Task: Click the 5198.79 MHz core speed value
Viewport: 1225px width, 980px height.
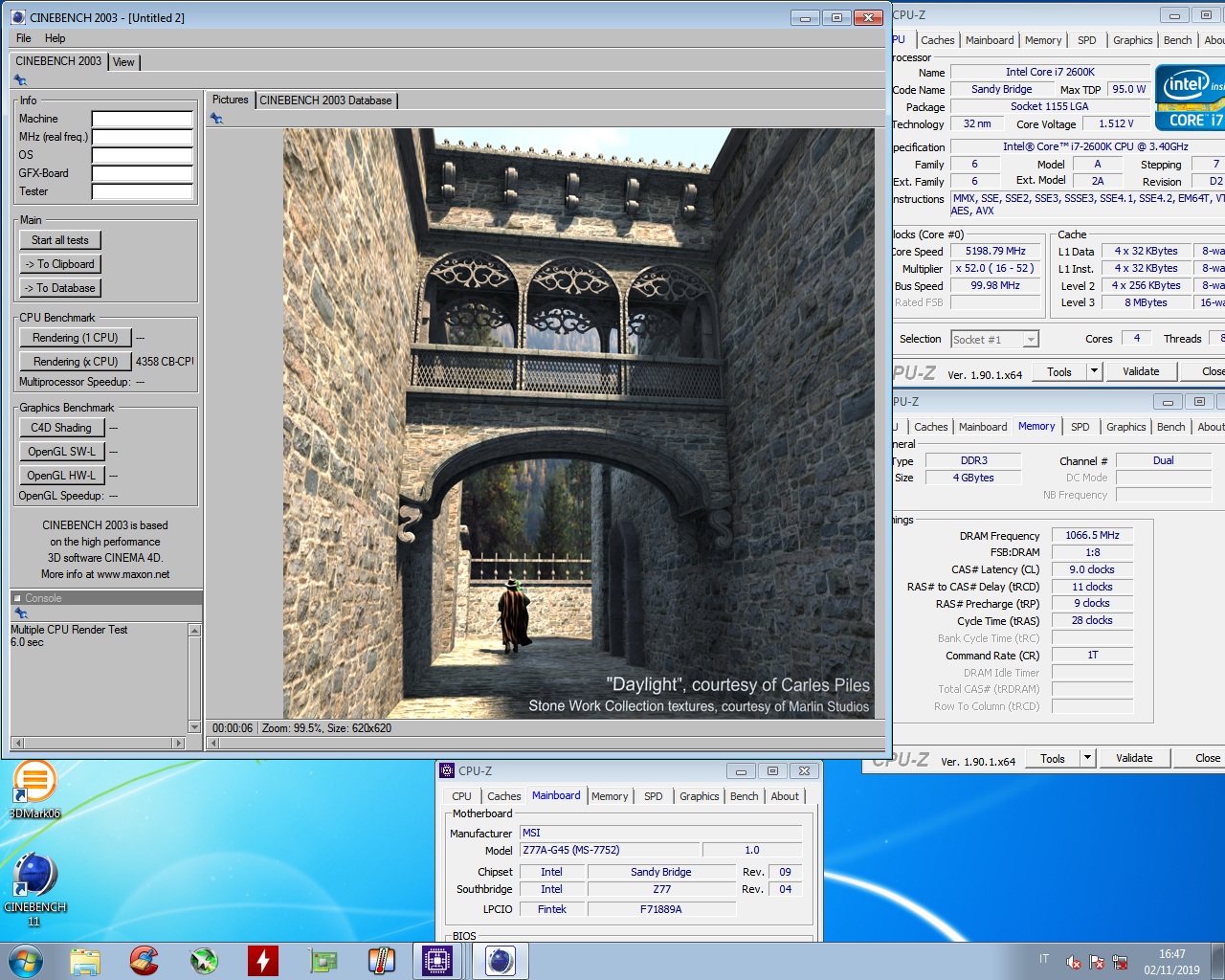Action: (x=995, y=251)
